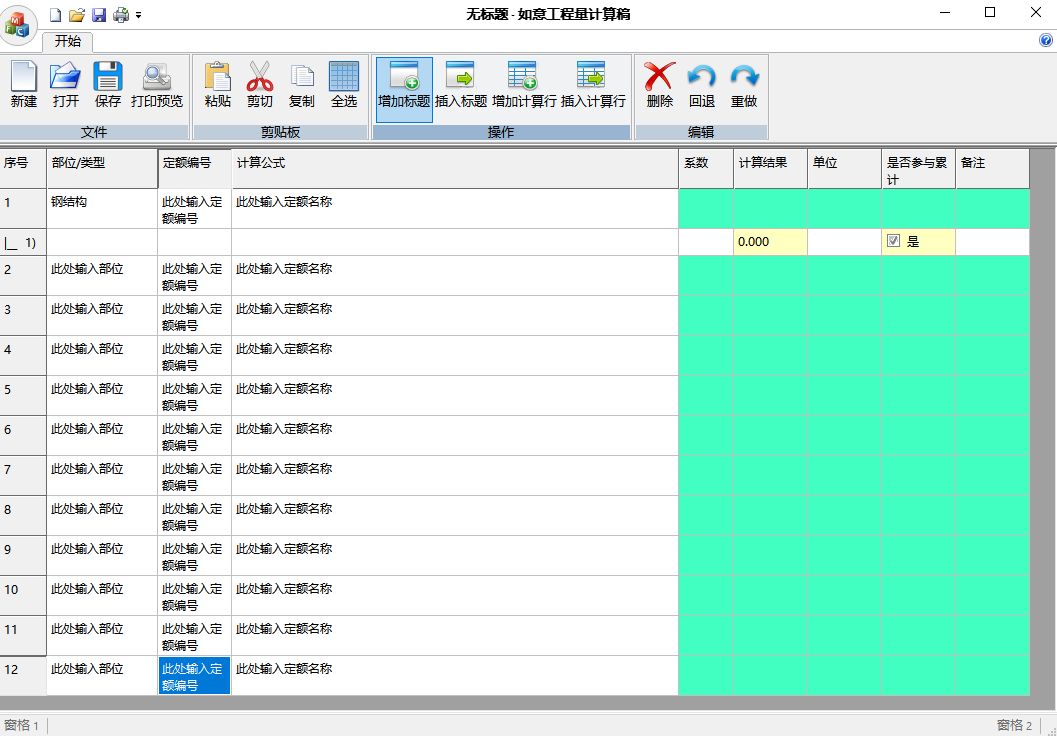This screenshot has height=736, width=1057.
Task: Click 此处输入定额名称 cell in row 10
Action: click(455, 596)
